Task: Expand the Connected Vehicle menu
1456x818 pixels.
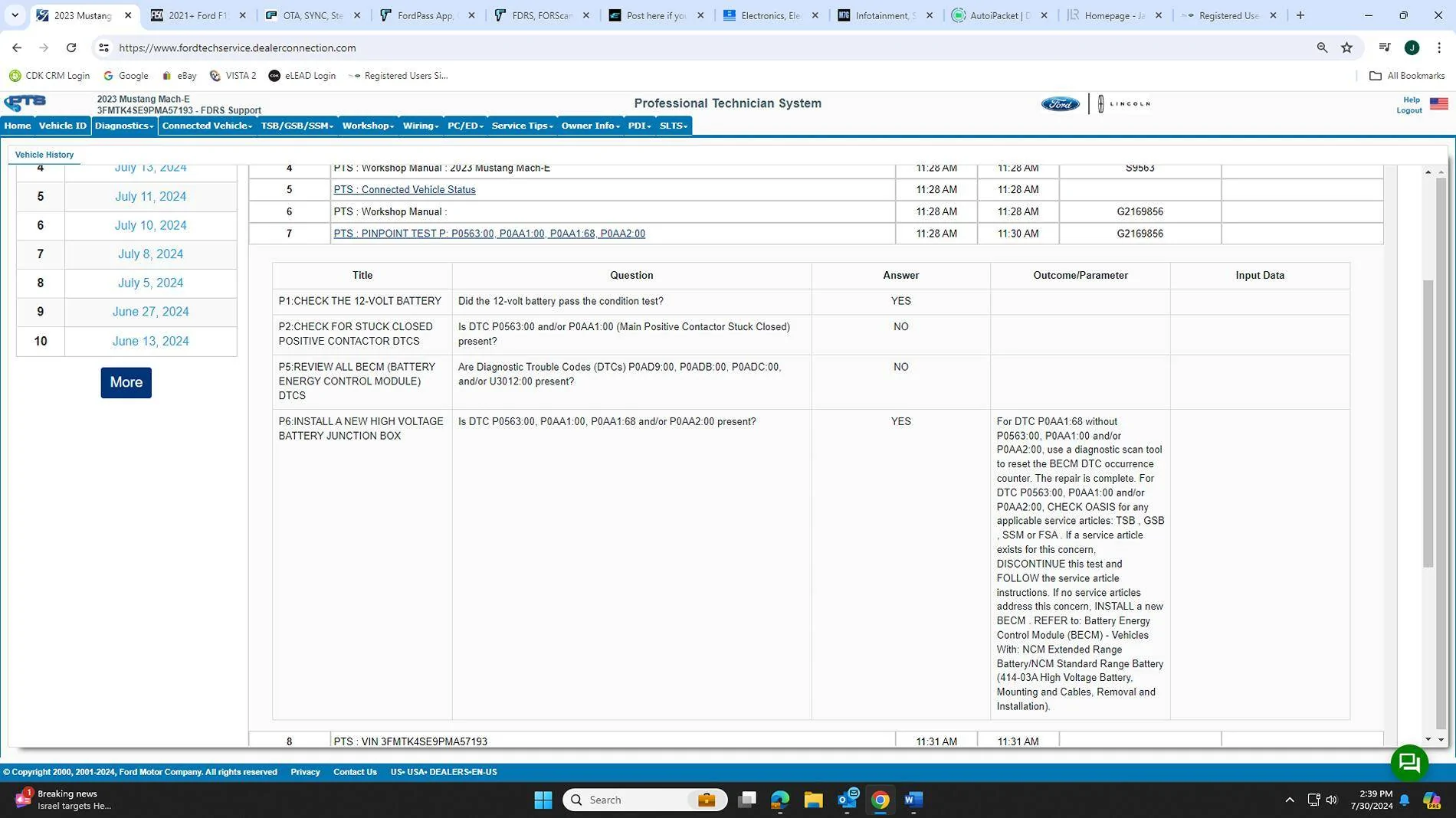Action: pos(207,126)
